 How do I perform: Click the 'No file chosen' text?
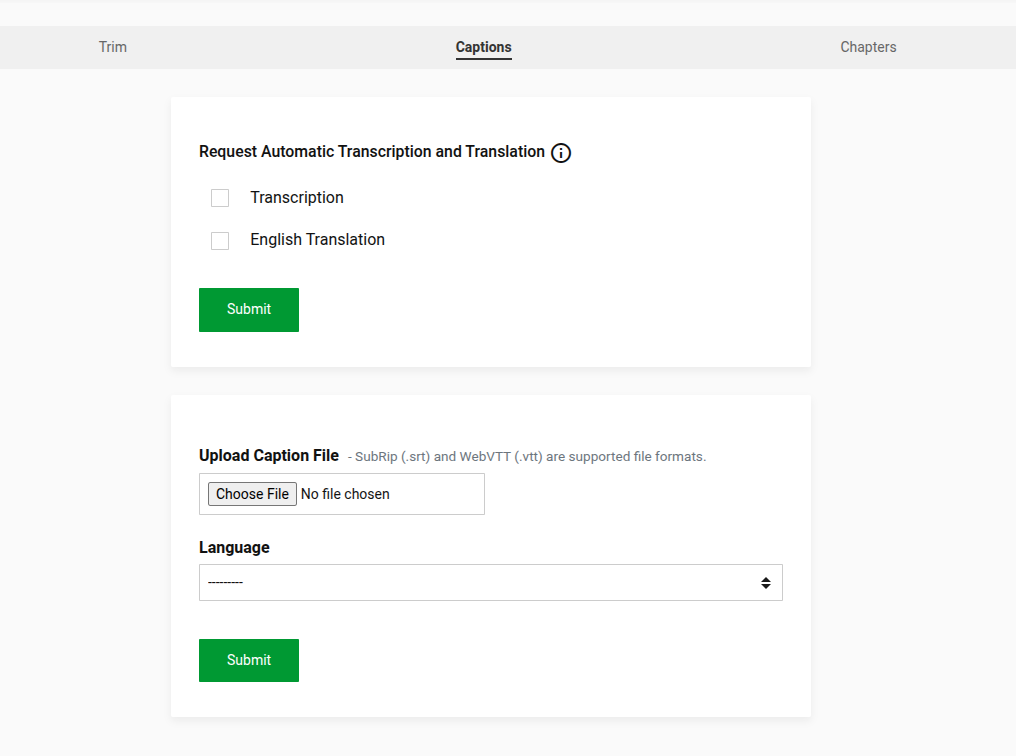click(x=345, y=494)
